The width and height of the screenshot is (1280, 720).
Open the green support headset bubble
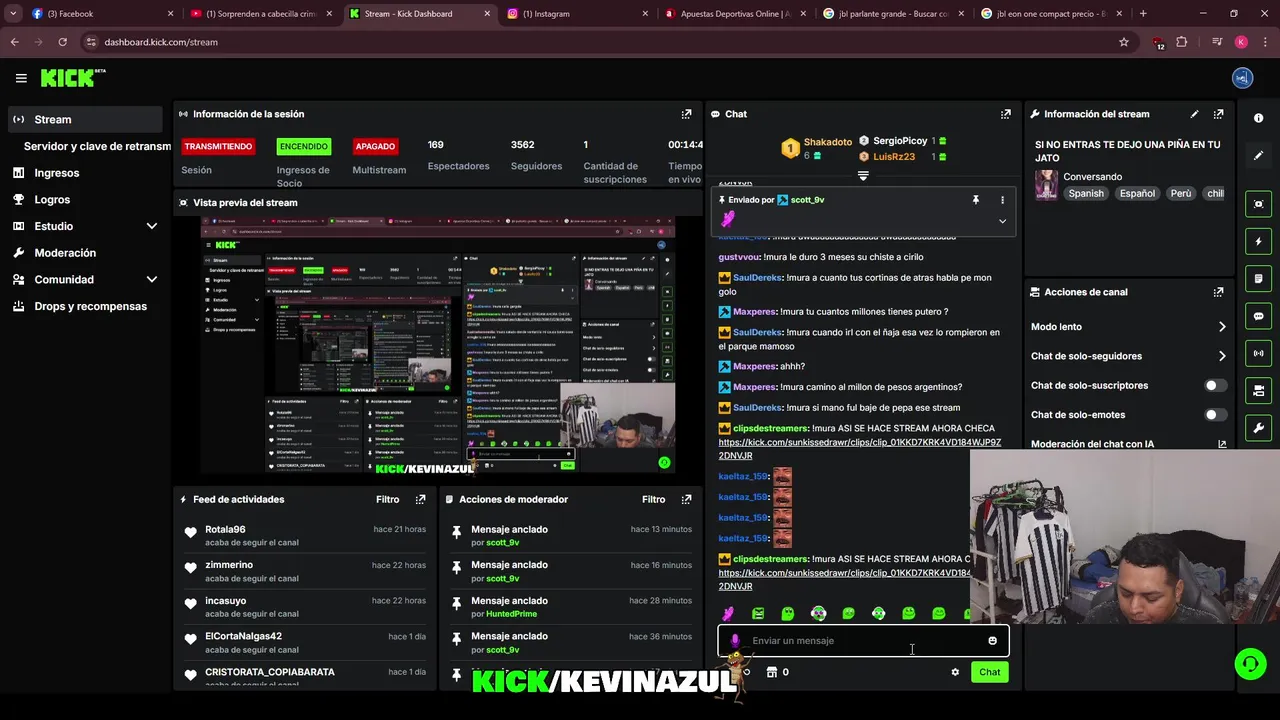click(1249, 663)
